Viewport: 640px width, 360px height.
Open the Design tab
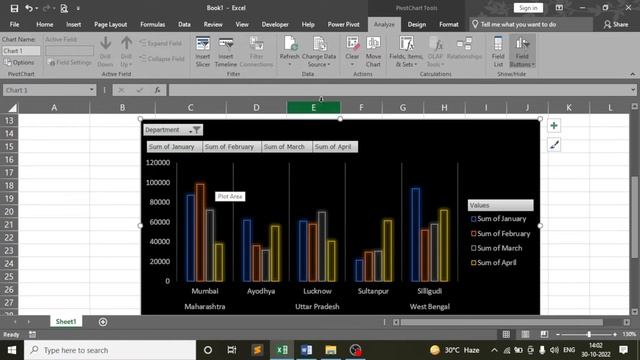tap(417, 24)
